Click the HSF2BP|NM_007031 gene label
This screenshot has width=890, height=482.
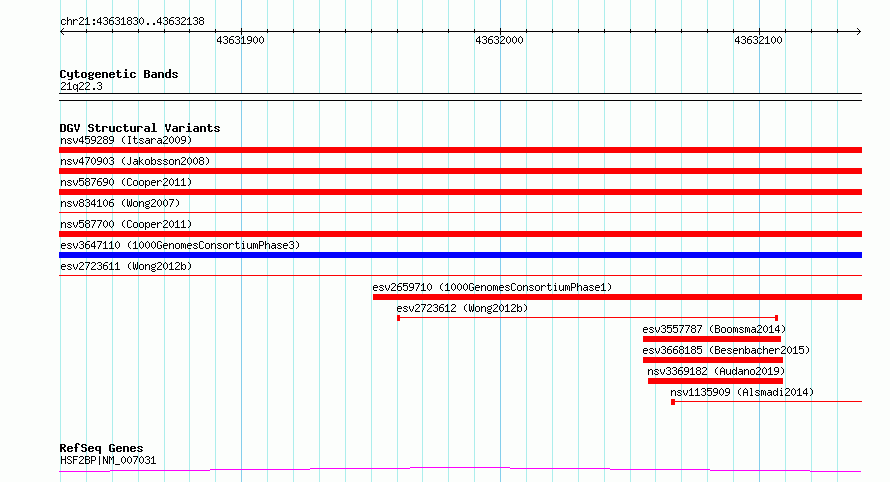108,460
